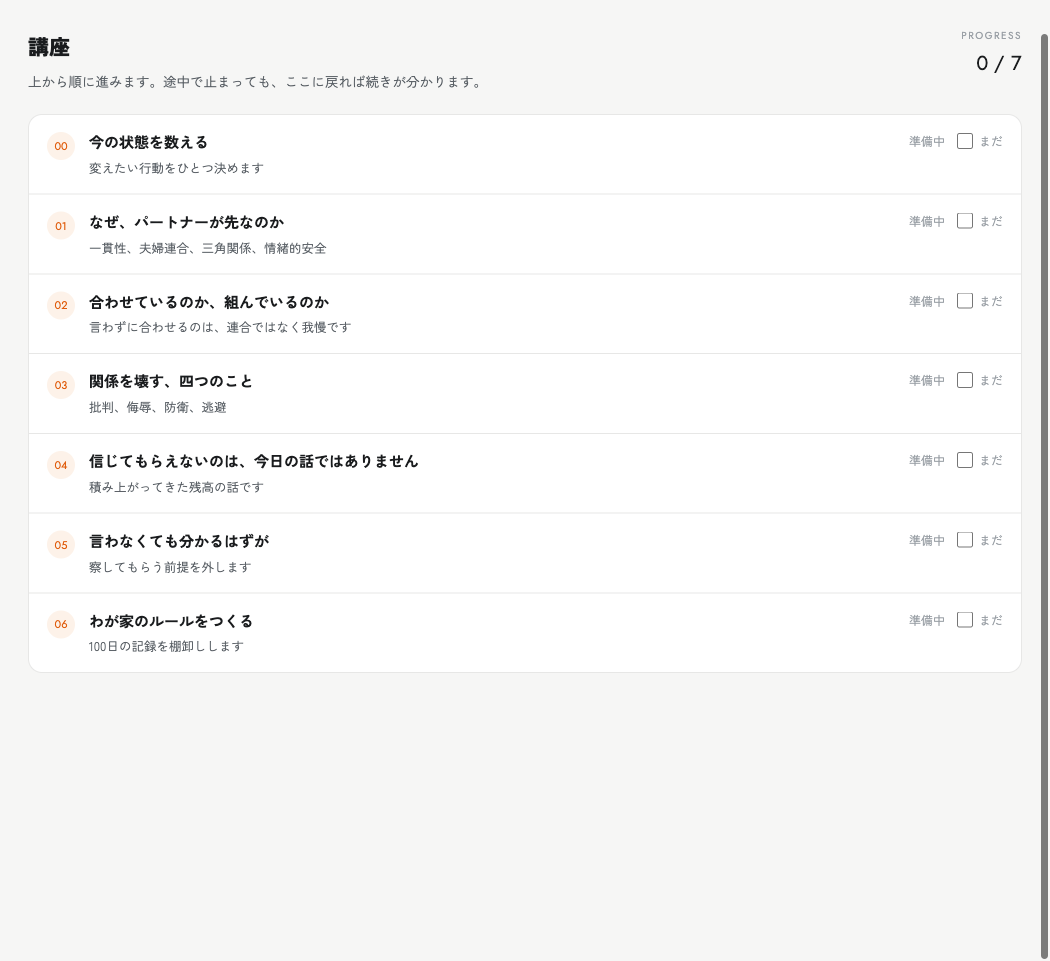This screenshot has height=961, width=1050.
Task: Click 準備中 status in row 05
Action: (x=927, y=540)
